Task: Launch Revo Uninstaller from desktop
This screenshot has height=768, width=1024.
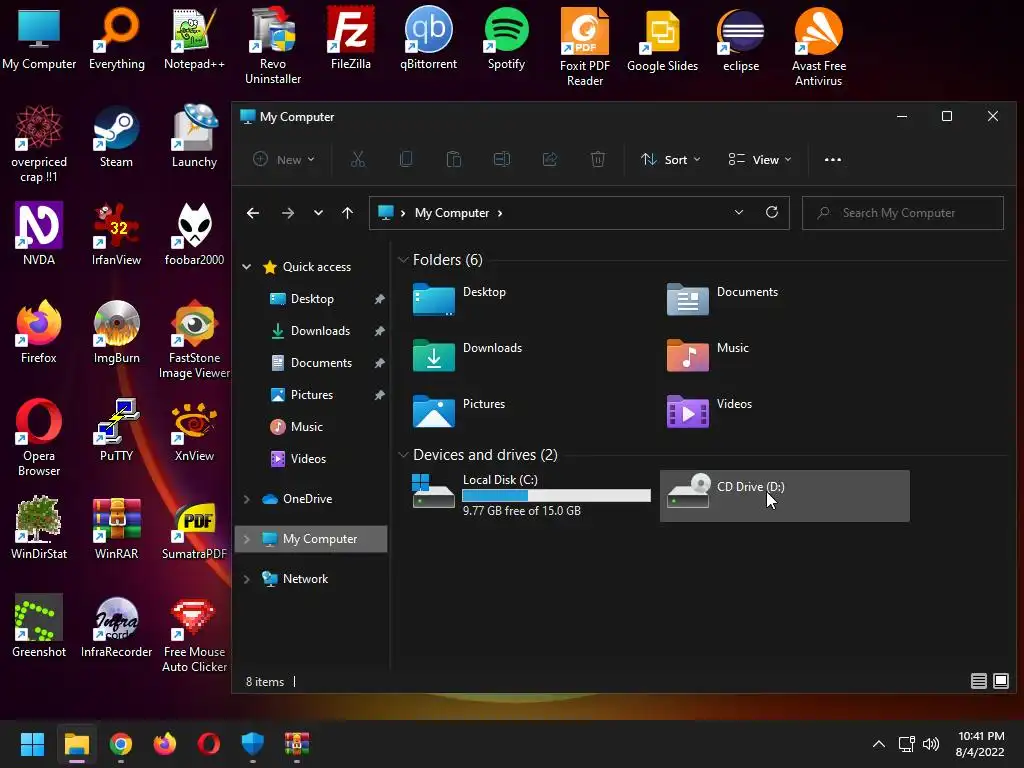Action: [x=272, y=46]
